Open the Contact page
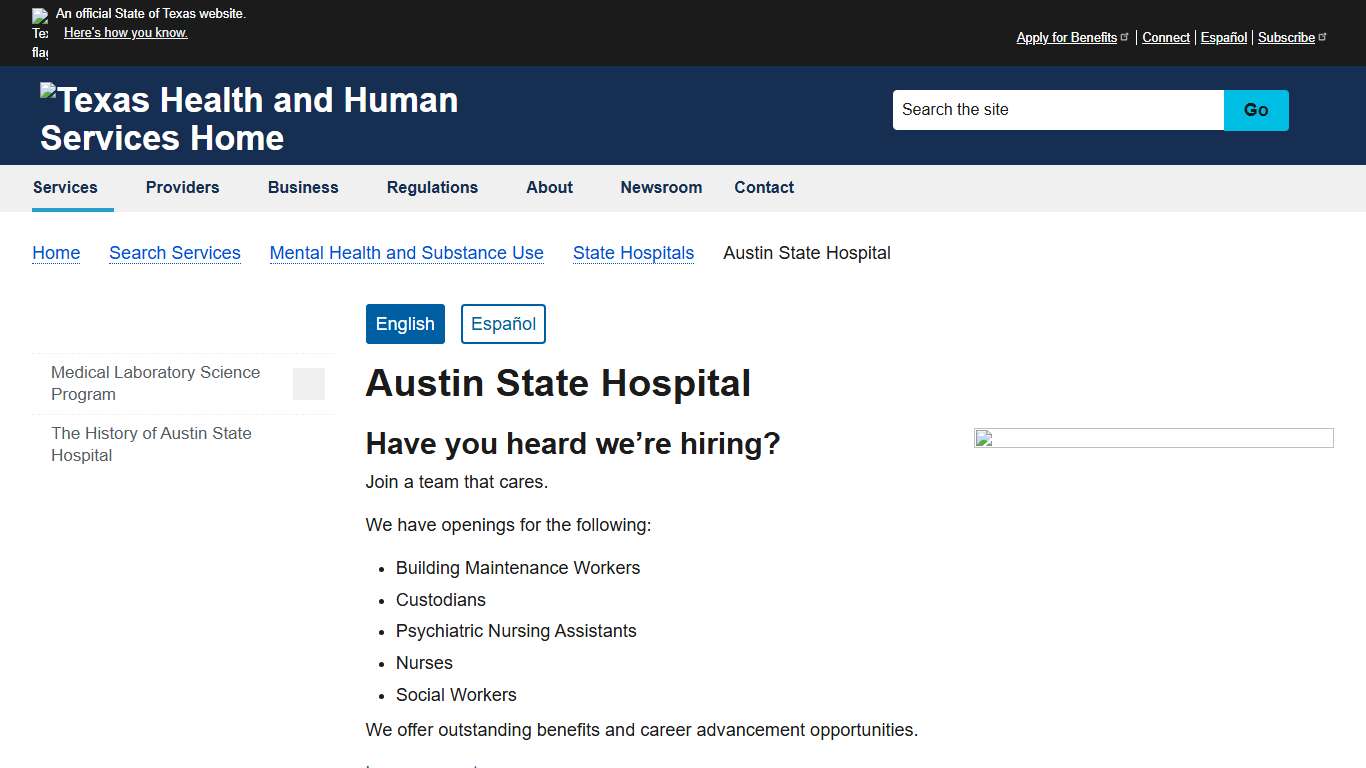The height and width of the screenshot is (768, 1366). click(764, 188)
